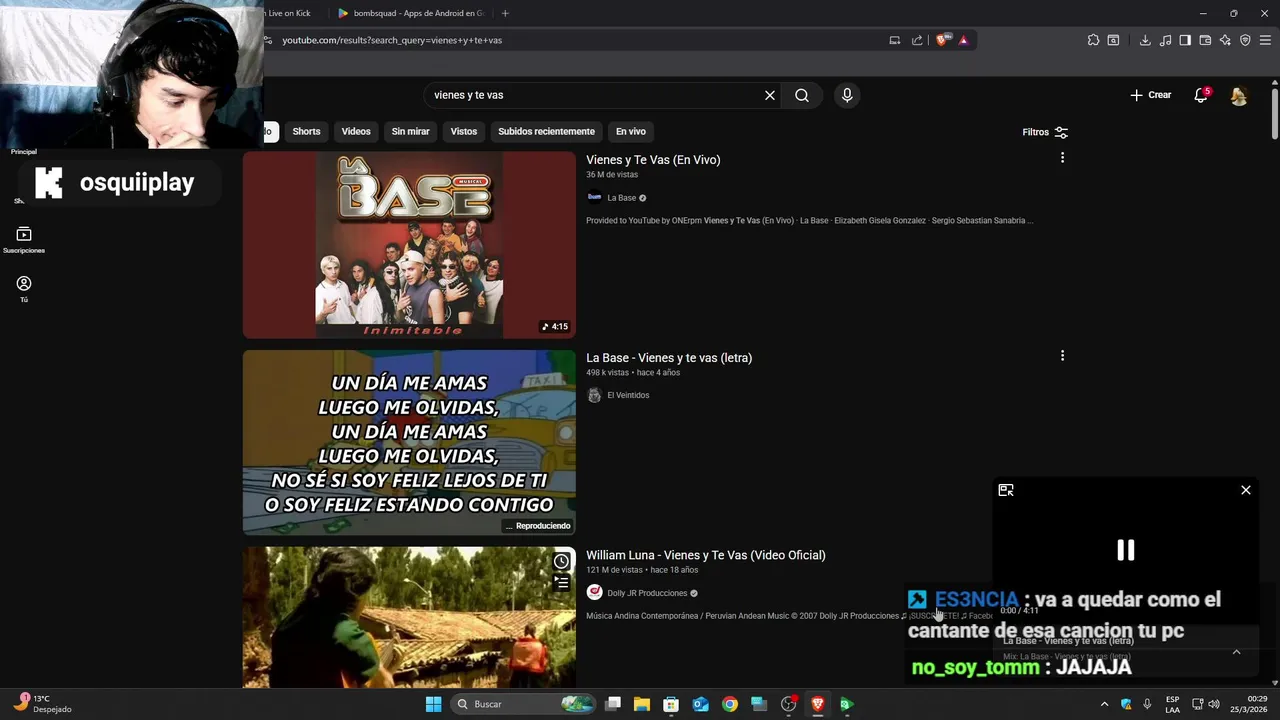Open Google Chrome from taskbar
The height and width of the screenshot is (720, 1280).
pyautogui.click(x=730, y=704)
